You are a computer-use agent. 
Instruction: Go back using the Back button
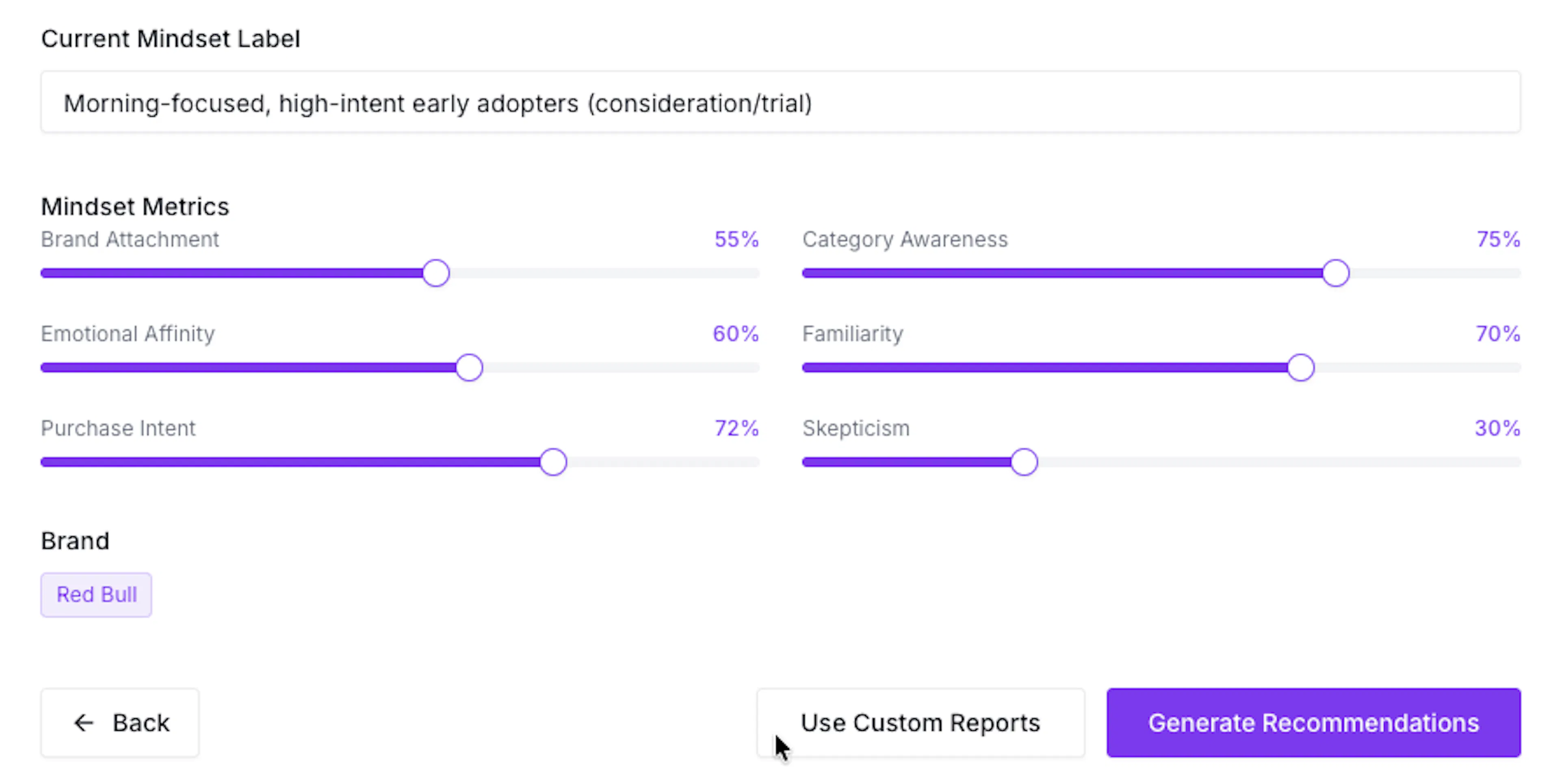(x=120, y=722)
